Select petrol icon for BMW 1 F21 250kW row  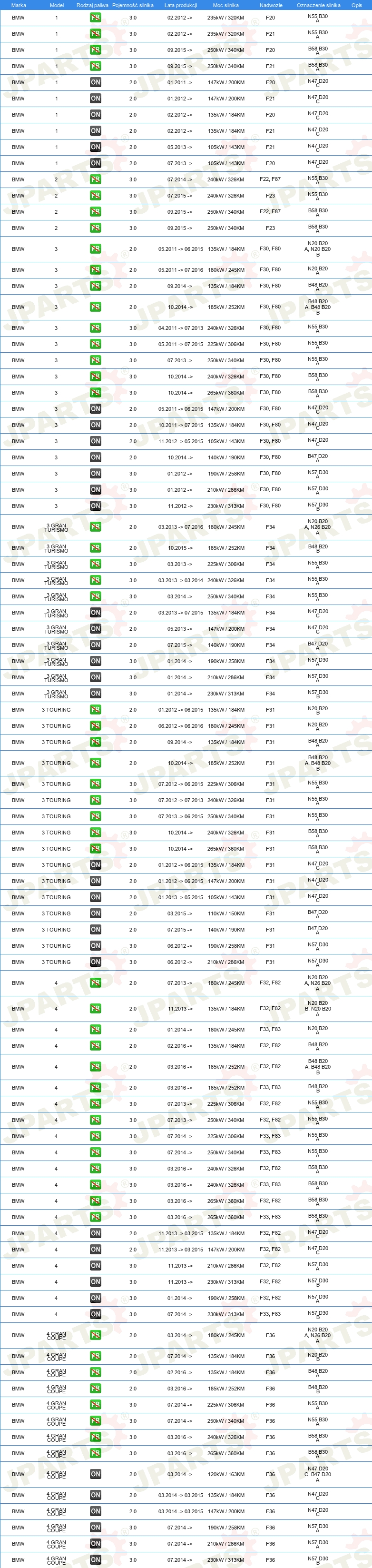pyautogui.click(x=96, y=66)
